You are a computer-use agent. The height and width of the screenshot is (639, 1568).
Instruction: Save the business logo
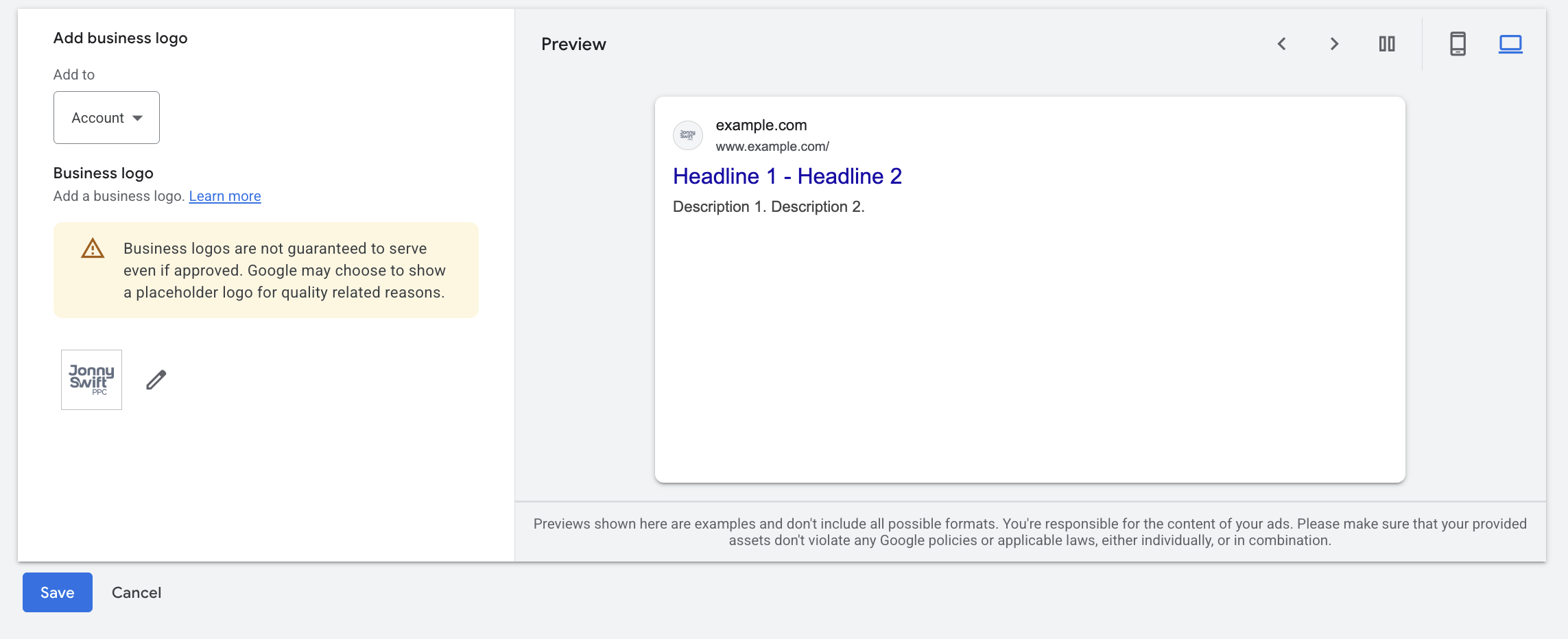[x=57, y=592]
